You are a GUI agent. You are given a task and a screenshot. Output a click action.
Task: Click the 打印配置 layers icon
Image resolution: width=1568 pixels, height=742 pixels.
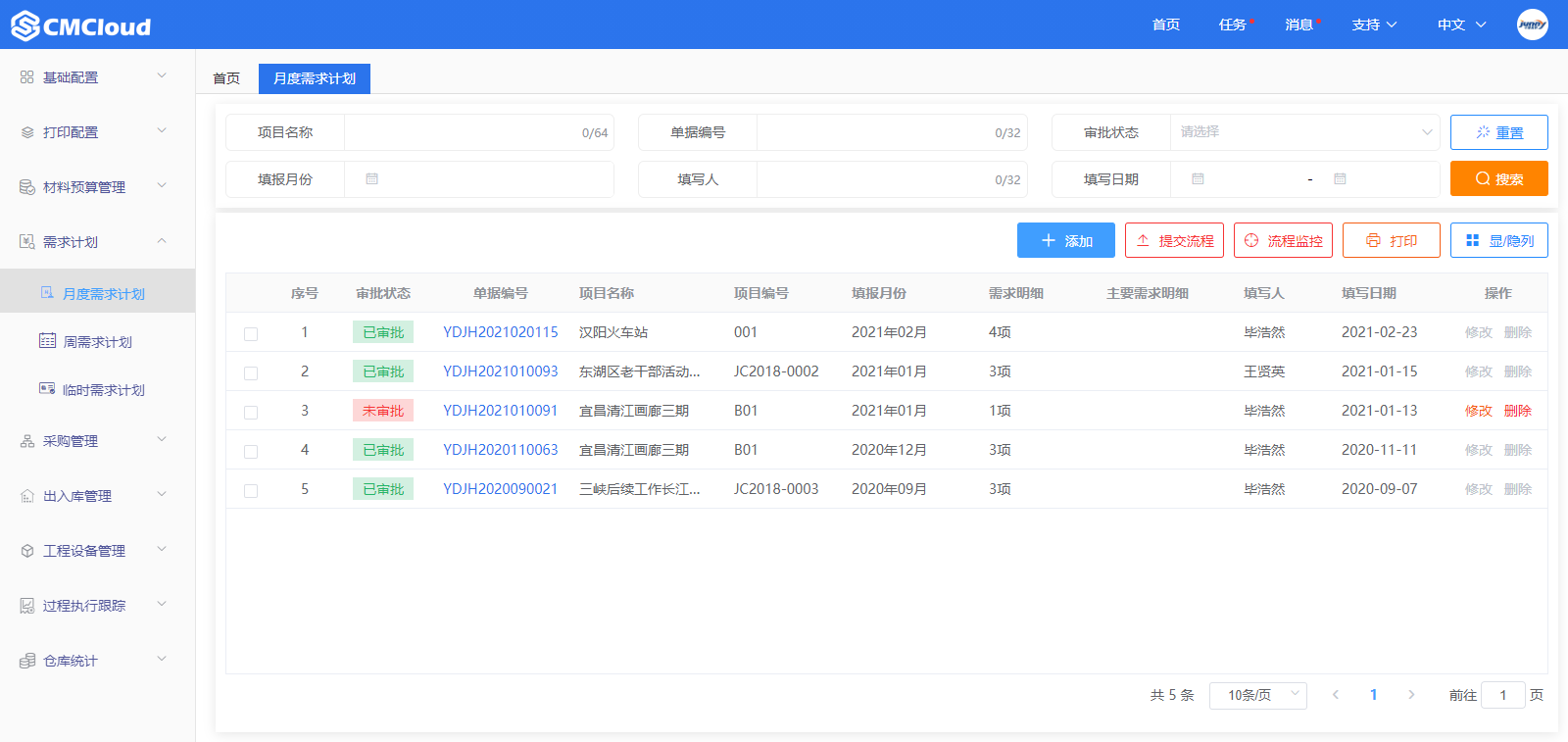click(x=27, y=131)
